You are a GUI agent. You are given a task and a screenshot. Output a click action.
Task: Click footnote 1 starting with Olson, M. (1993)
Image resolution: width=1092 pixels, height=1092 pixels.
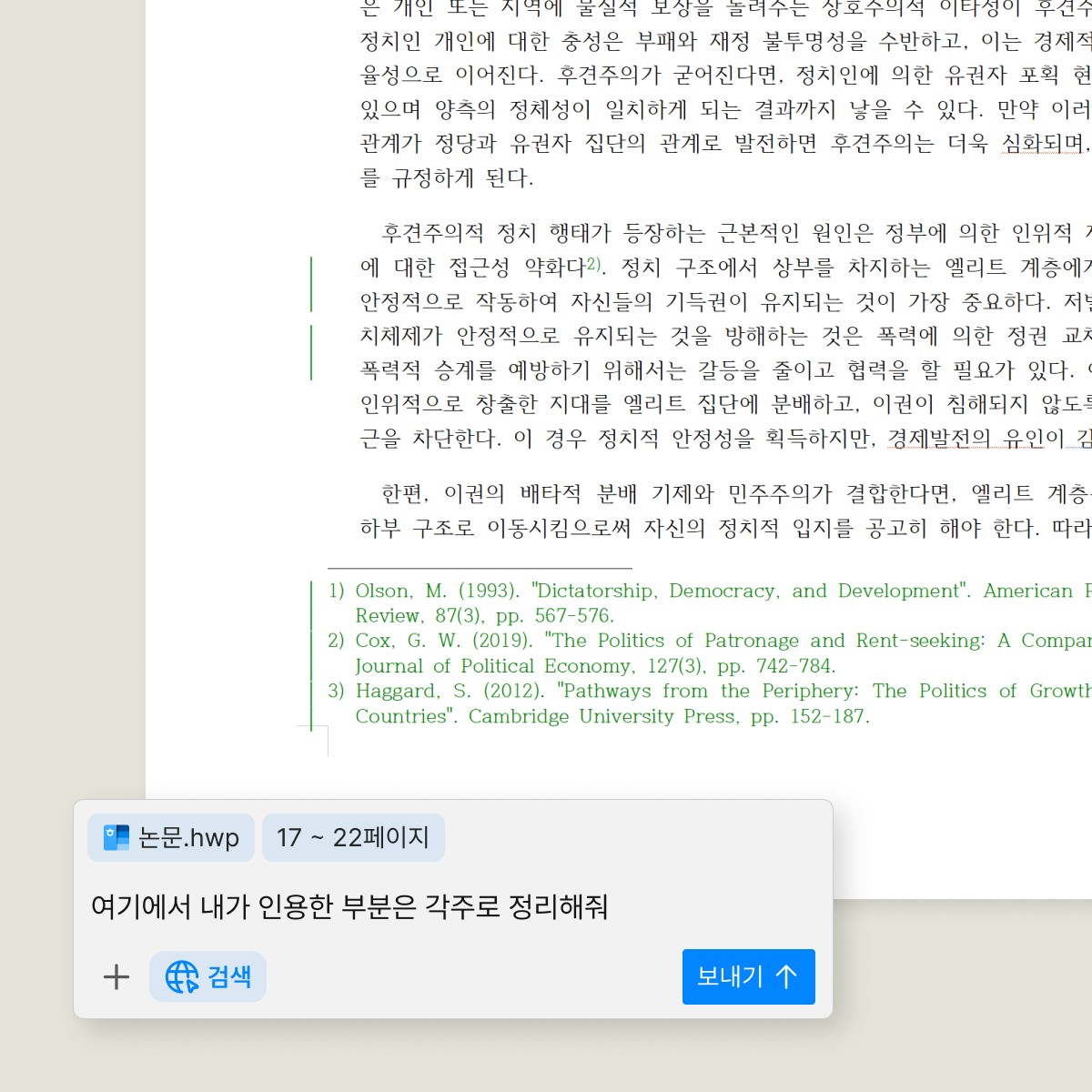(x=710, y=603)
